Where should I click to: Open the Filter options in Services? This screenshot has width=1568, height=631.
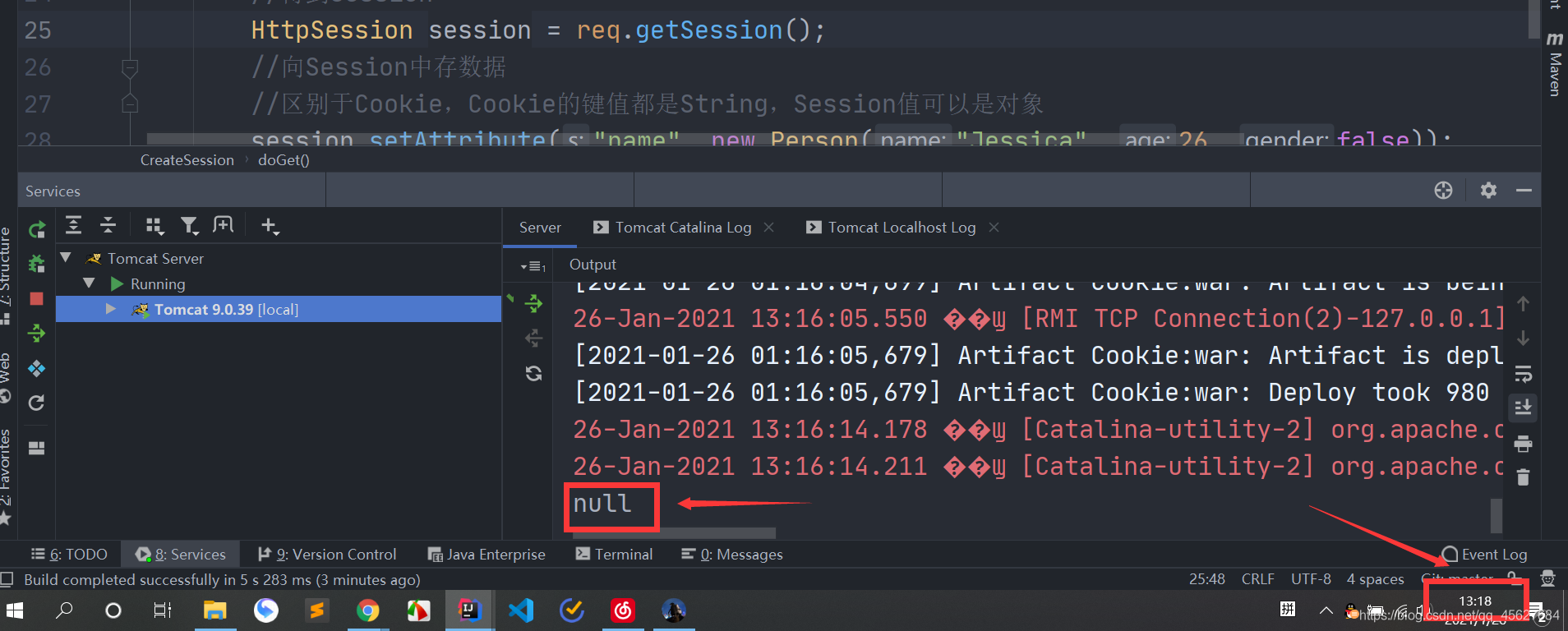coord(190,226)
